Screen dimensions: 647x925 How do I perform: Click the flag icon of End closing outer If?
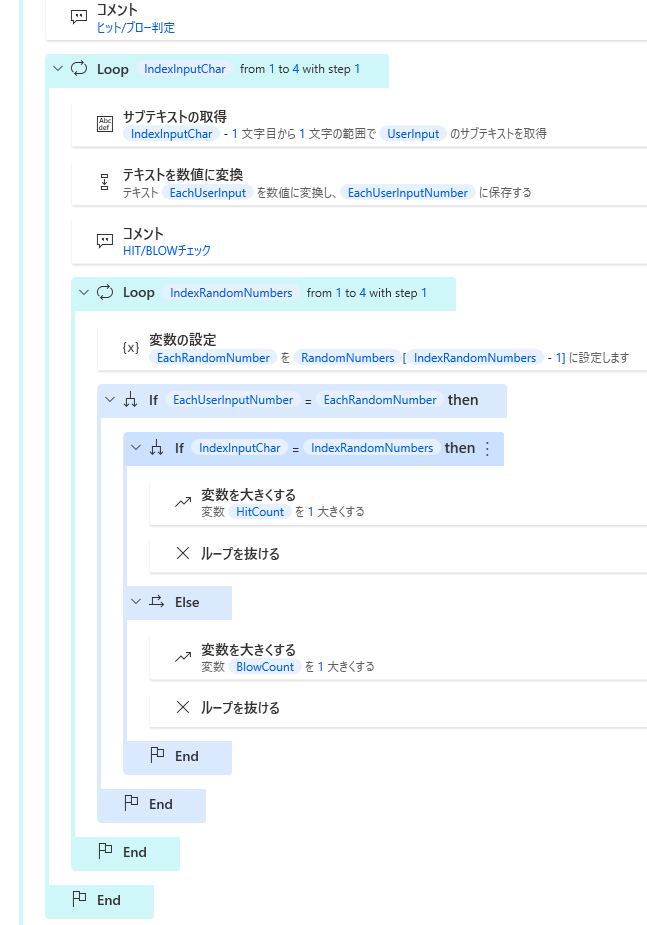tap(131, 803)
